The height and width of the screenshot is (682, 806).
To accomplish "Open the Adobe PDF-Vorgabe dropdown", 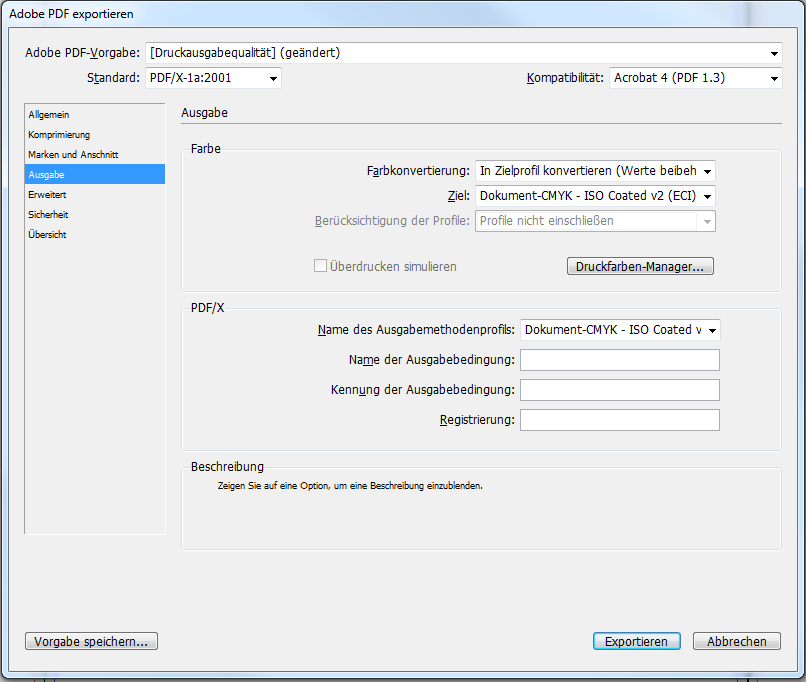I will 463,53.
